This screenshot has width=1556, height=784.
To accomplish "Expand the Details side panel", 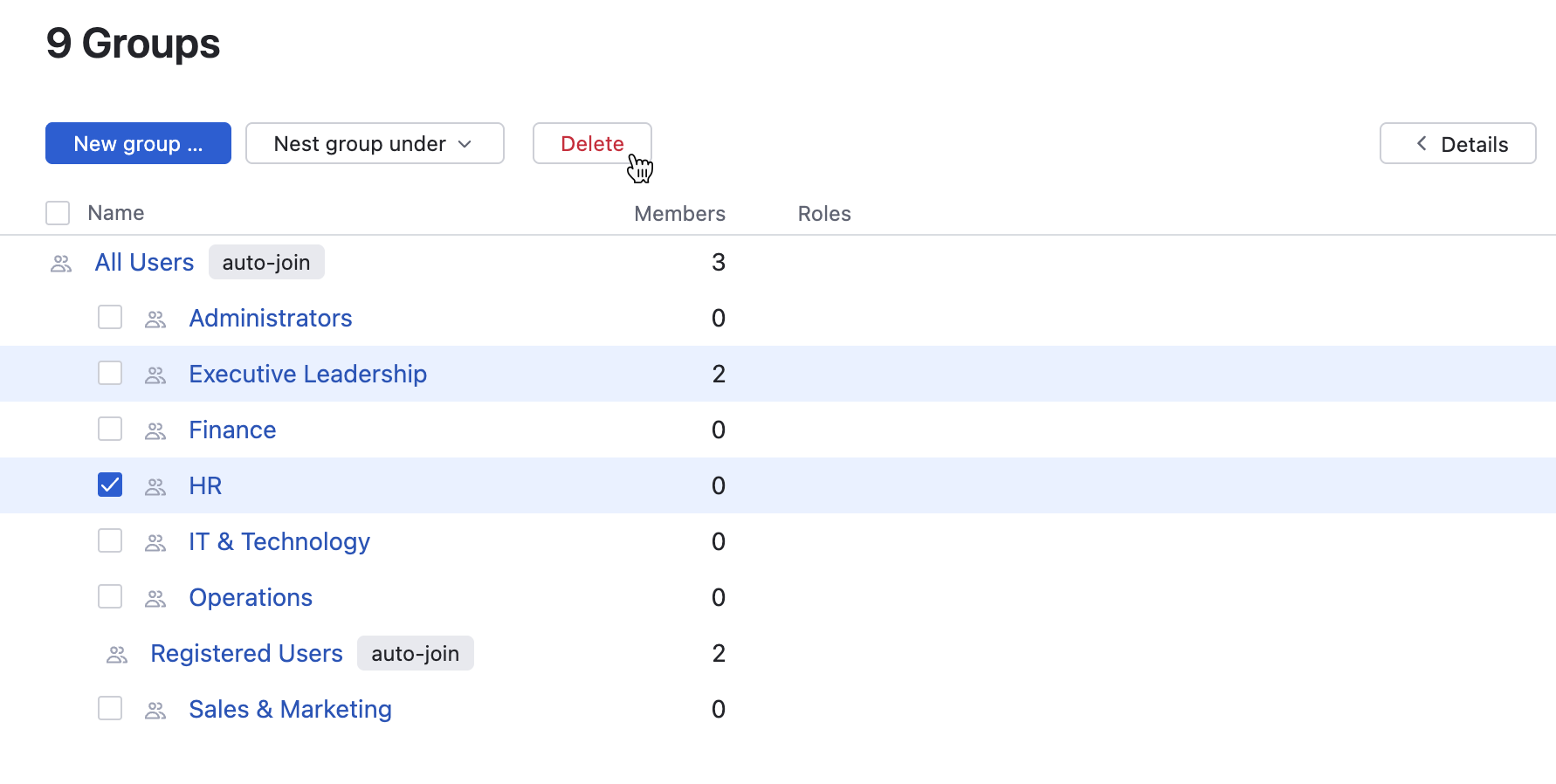I will tap(1457, 143).
